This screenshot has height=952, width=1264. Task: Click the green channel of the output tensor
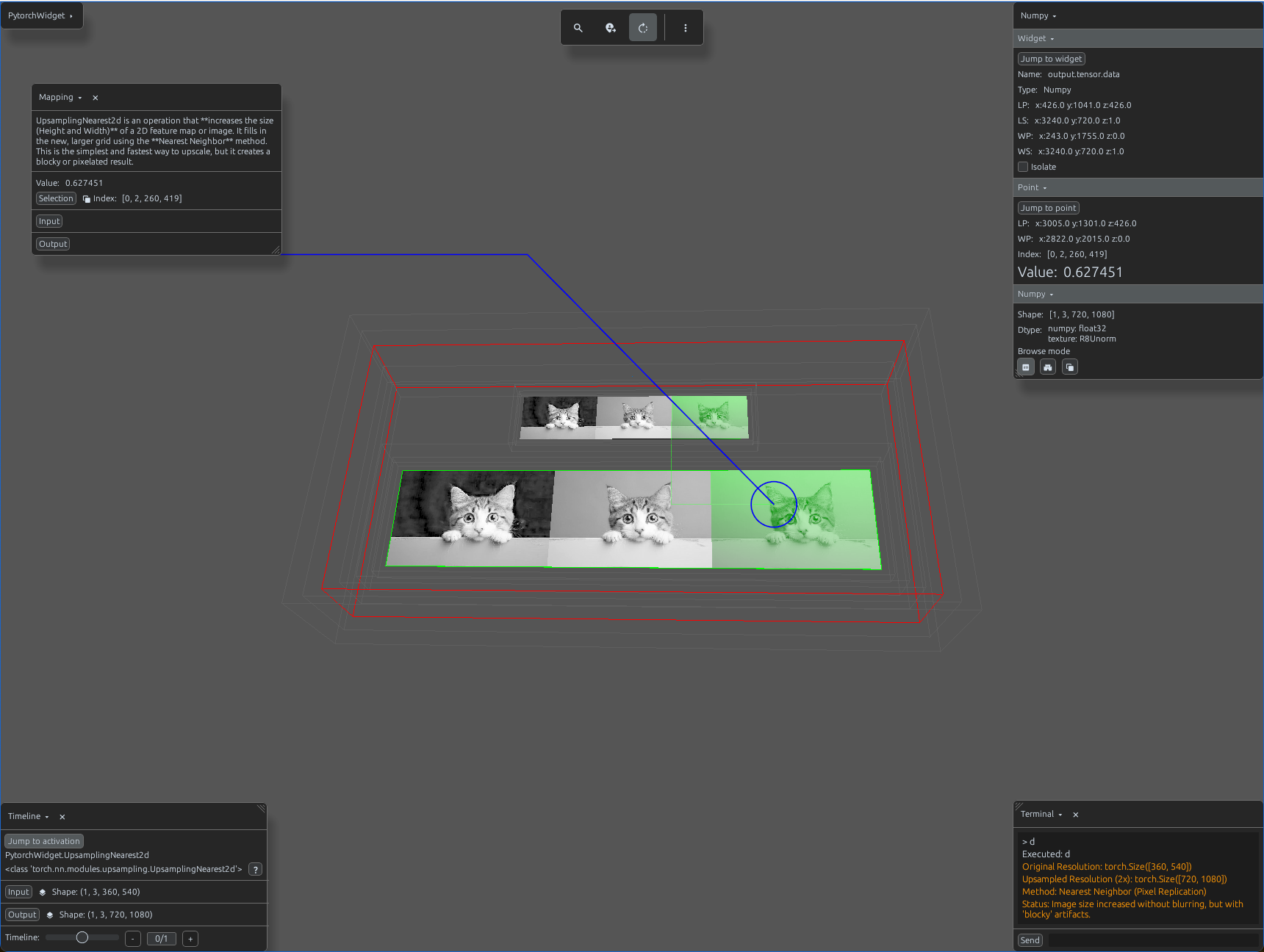coord(796,519)
